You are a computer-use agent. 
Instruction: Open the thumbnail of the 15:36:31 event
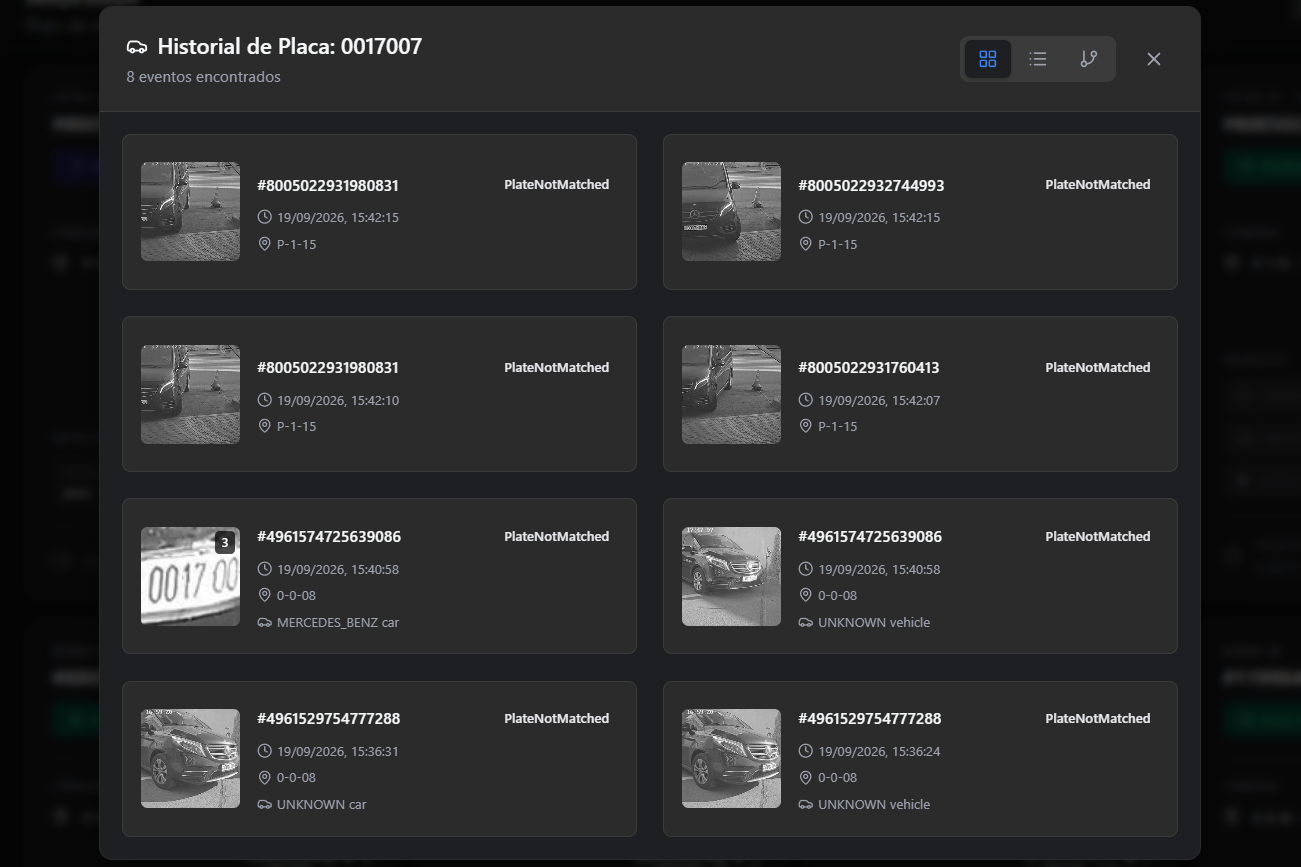190,758
